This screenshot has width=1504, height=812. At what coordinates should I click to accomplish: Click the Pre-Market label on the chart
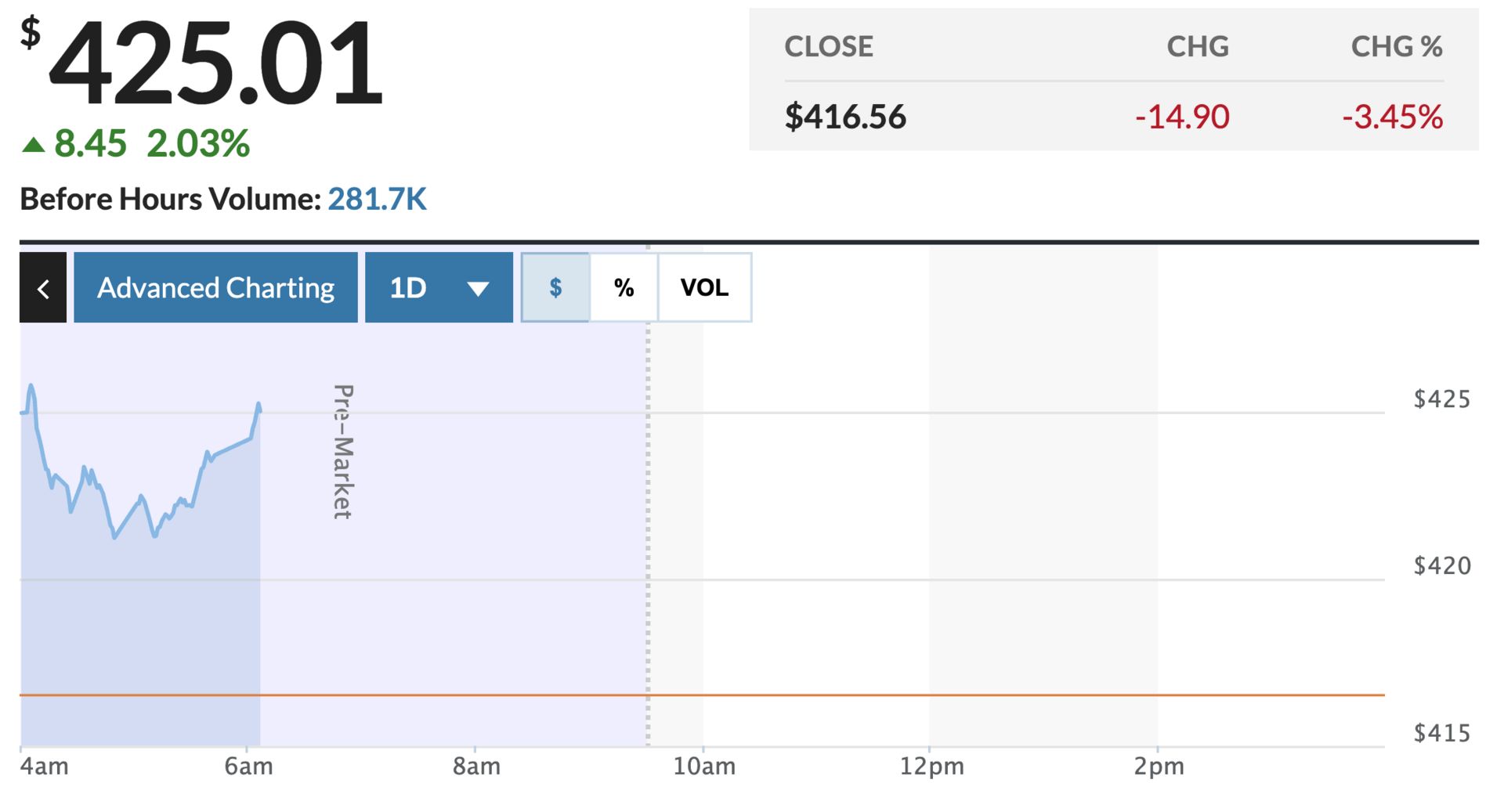coord(343,452)
